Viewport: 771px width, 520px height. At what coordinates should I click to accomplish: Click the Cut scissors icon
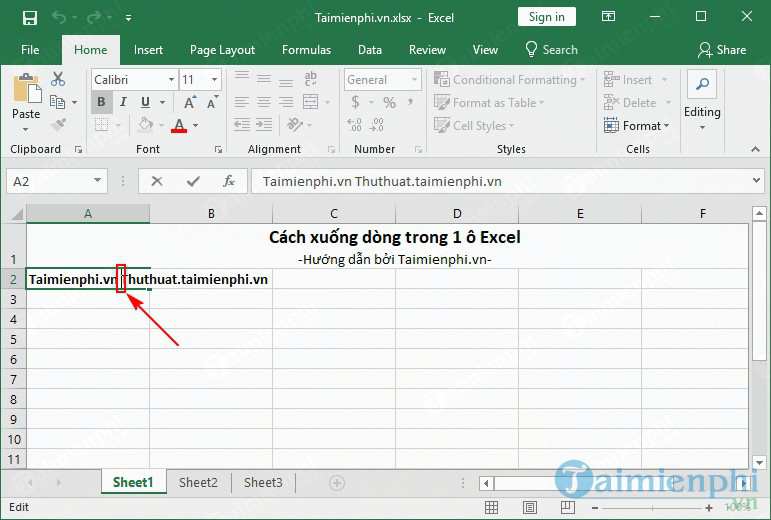pyautogui.click(x=58, y=79)
